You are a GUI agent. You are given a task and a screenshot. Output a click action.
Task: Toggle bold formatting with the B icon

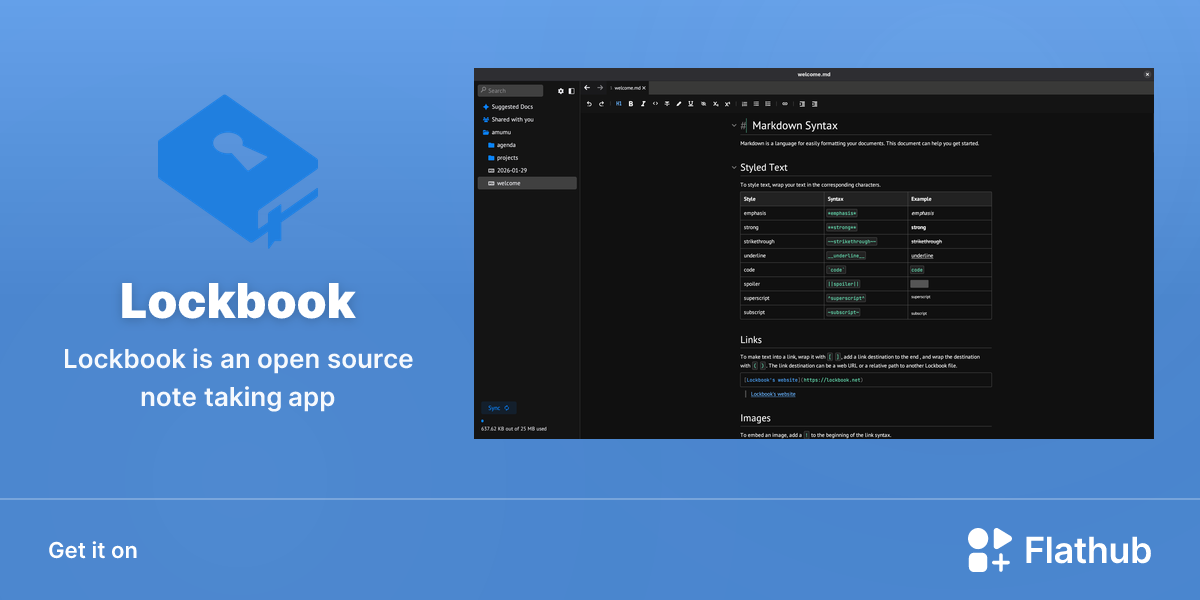[631, 104]
